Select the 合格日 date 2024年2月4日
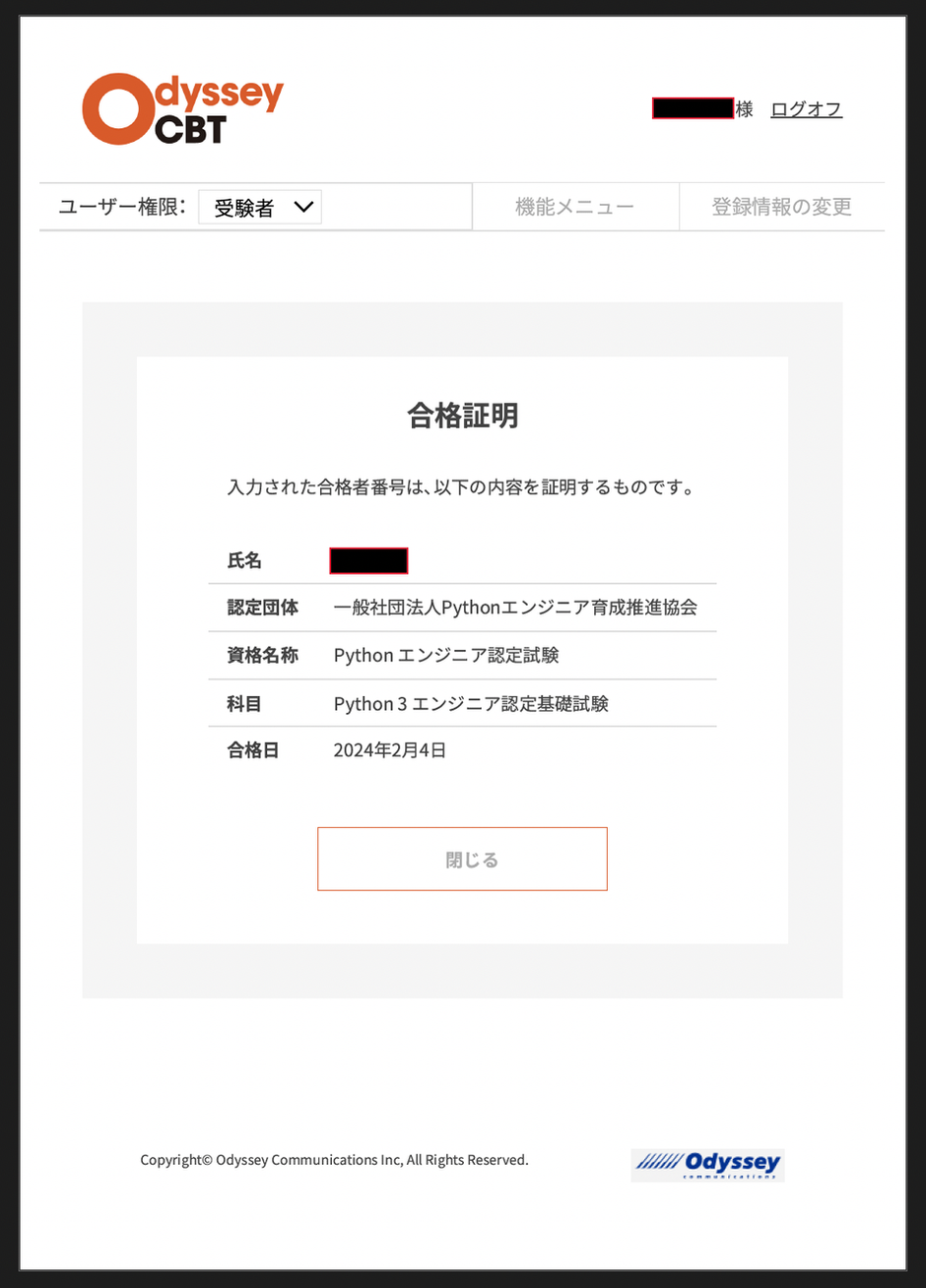The width and height of the screenshot is (926, 1288). tap(391, 749)
